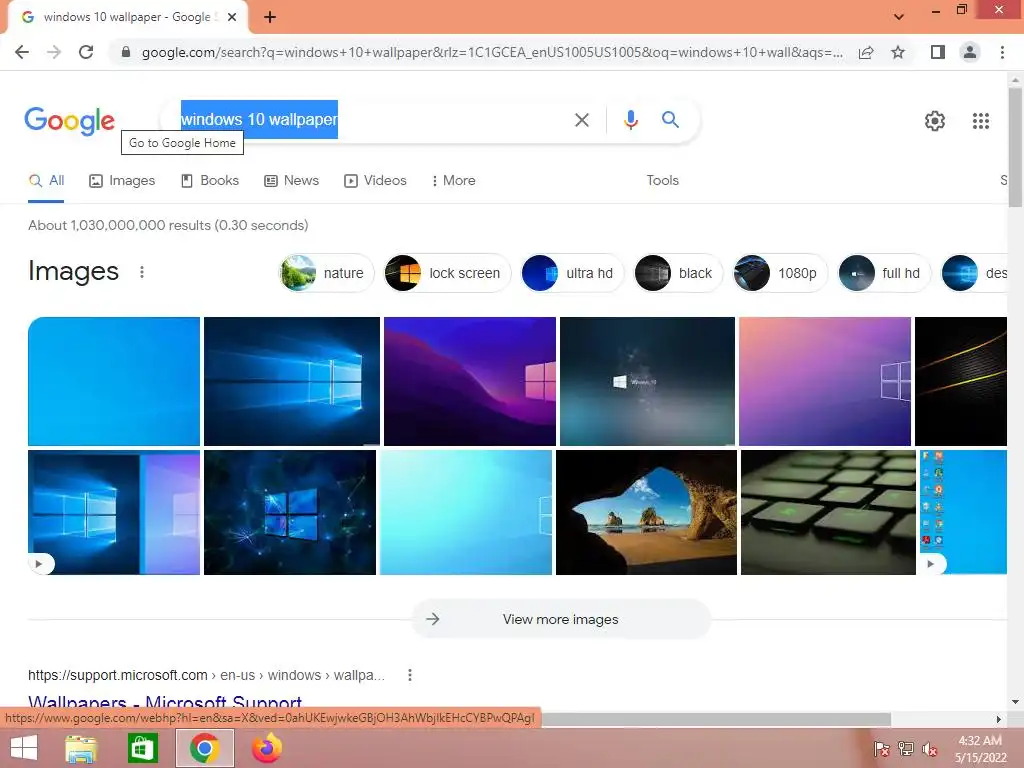This screenshot has height=768, width=1024.
Task: Click the Google logo
Action: pos(69,121)
